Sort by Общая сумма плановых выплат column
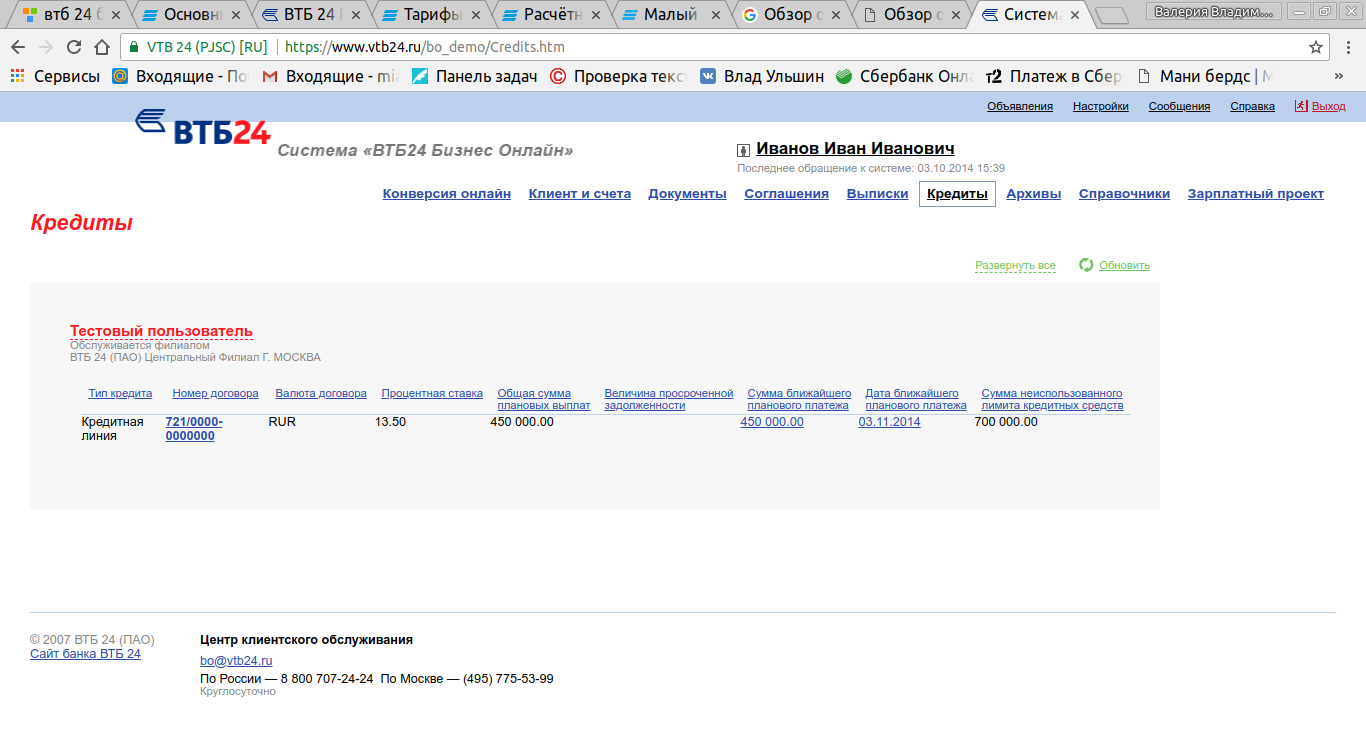 point(544,399)
